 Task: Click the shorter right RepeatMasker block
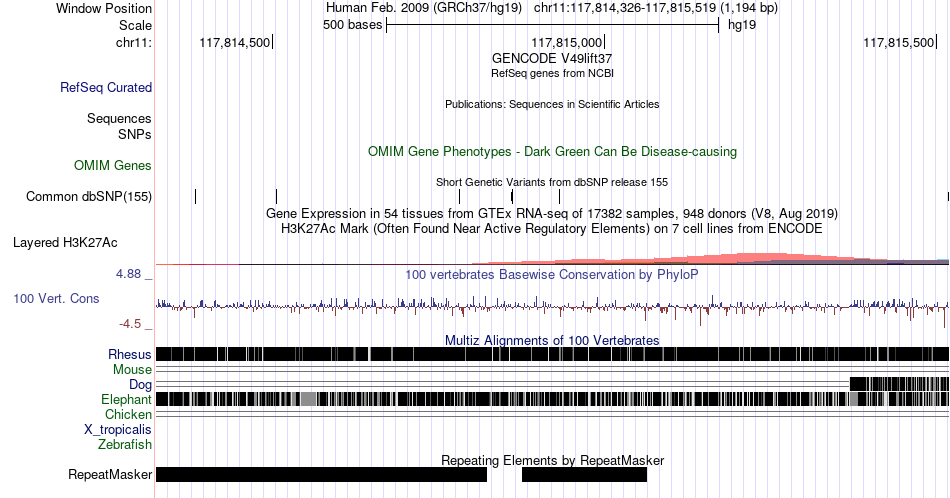584,474
